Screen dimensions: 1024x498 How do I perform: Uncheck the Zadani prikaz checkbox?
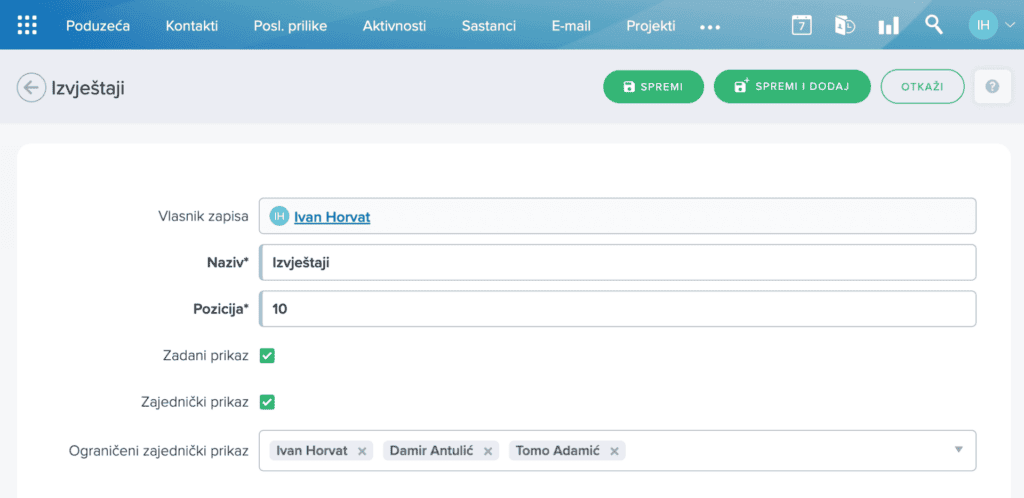pos(267,356)
